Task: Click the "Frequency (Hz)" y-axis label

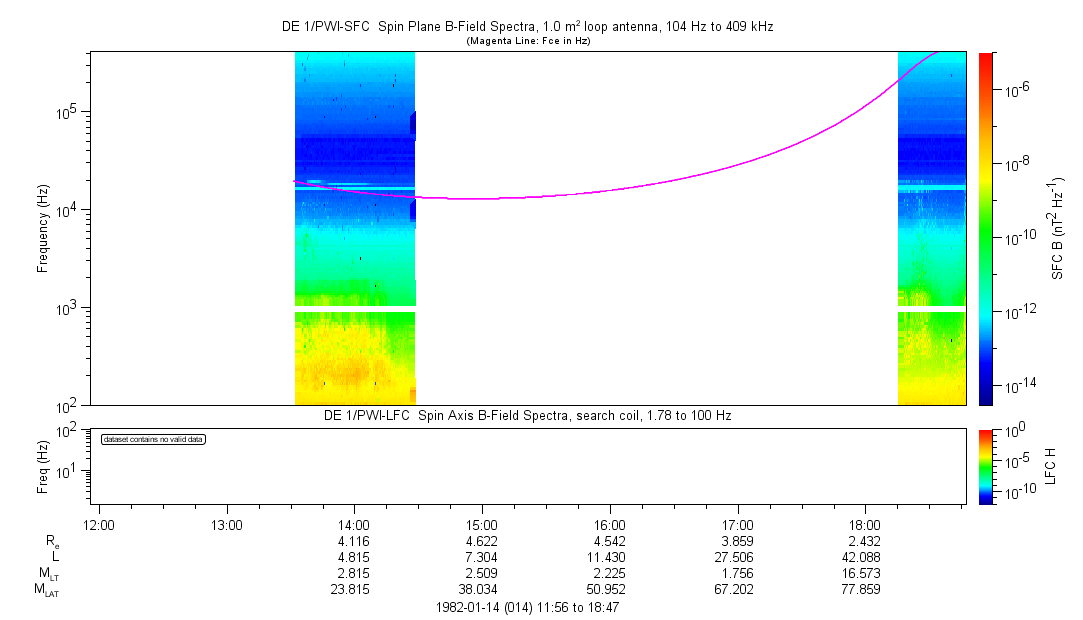Action: point(43,228)
